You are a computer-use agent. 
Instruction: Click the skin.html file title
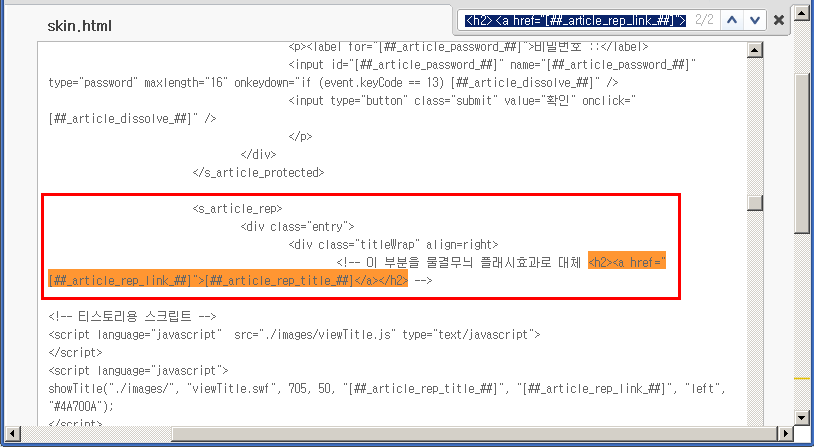79,26
